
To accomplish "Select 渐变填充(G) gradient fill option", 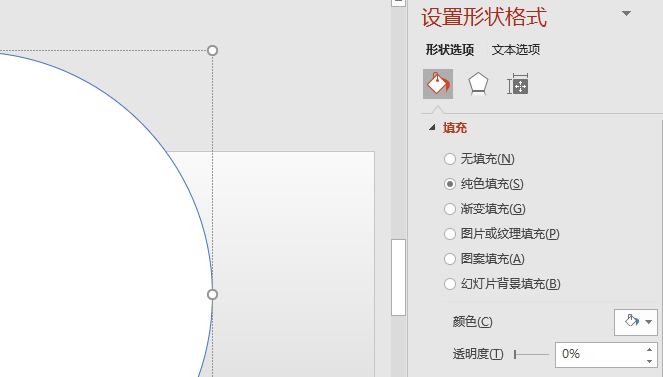I will click(485, 209).
